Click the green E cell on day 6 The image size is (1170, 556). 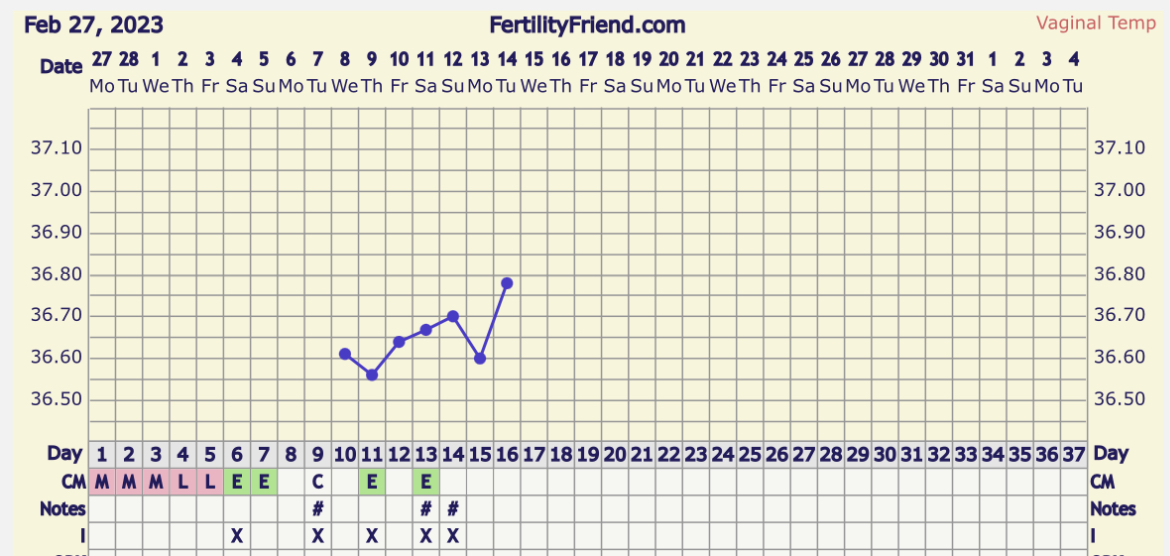(237, 482)
